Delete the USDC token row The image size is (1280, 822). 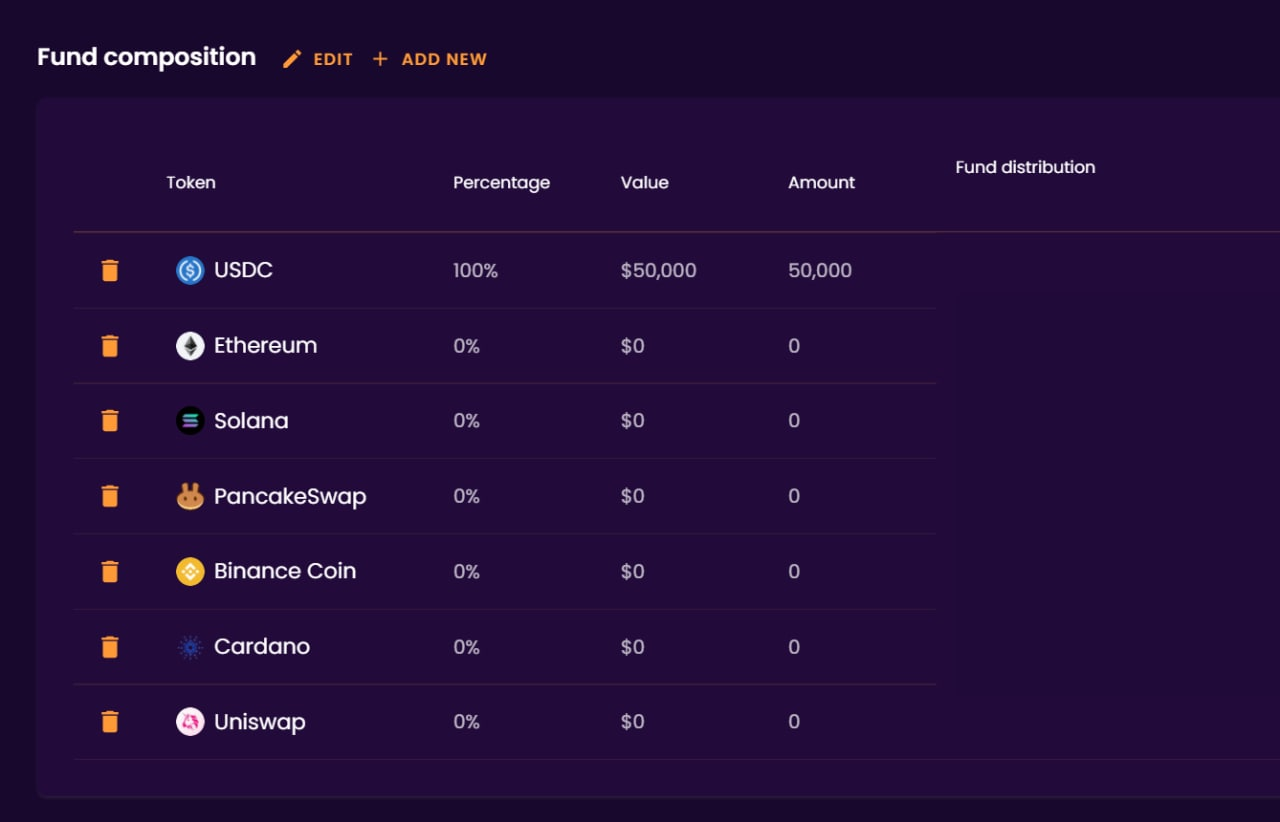(110, 271)
